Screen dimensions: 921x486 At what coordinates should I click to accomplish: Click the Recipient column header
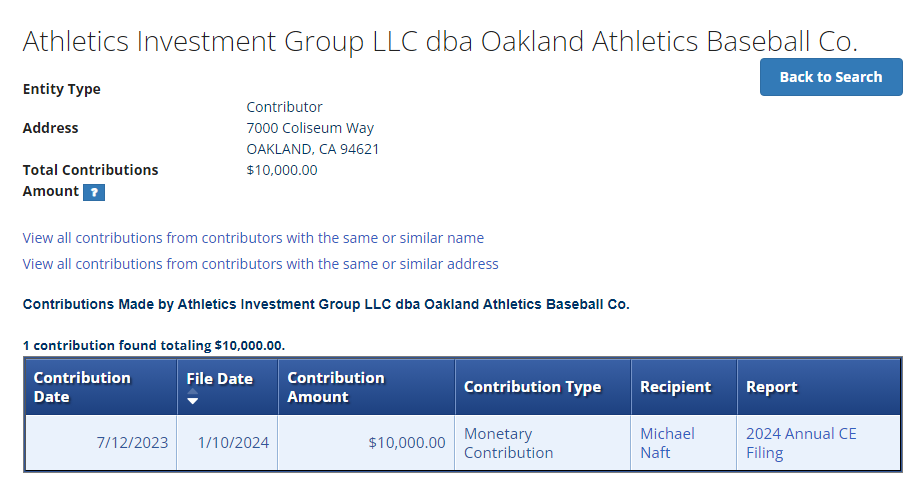675,387
